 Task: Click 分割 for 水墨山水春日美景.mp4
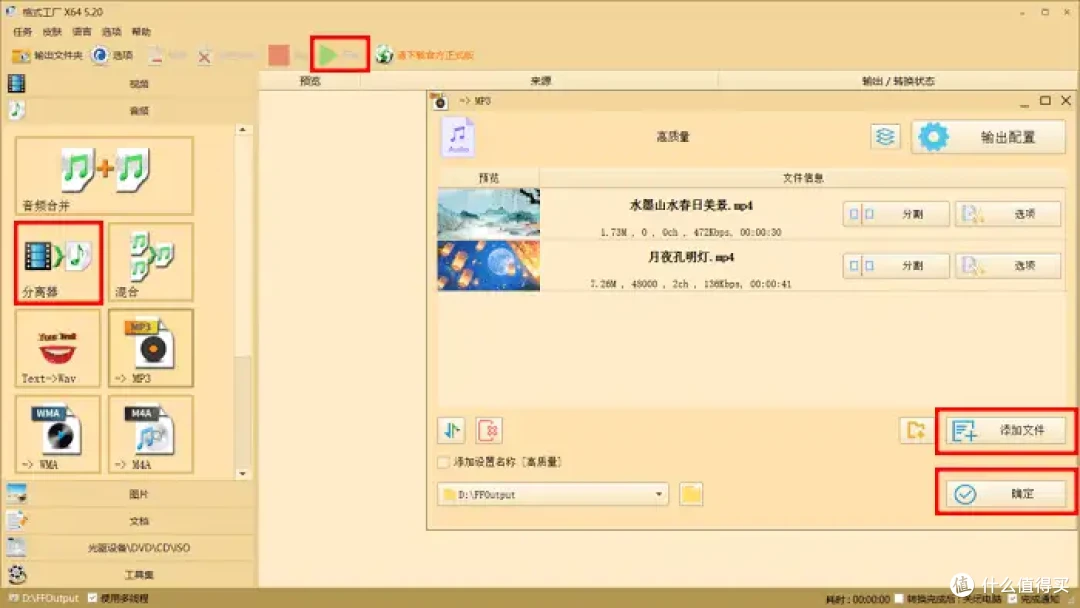point(896,214)
